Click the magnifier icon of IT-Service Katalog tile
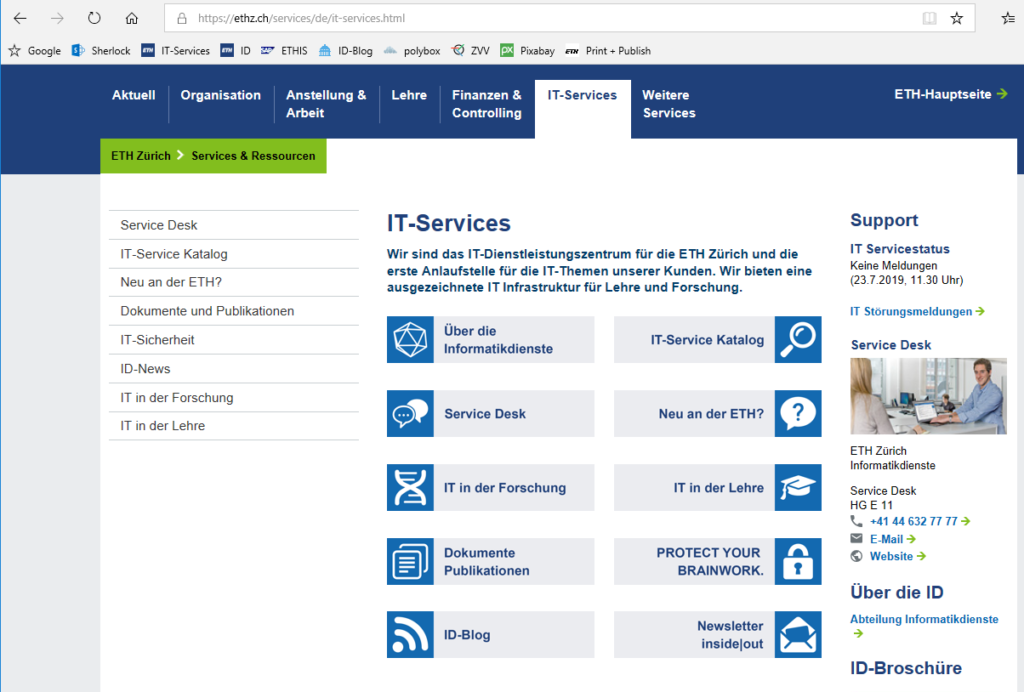Screen dimensions: 1024x692 click(x=798, y=339)
